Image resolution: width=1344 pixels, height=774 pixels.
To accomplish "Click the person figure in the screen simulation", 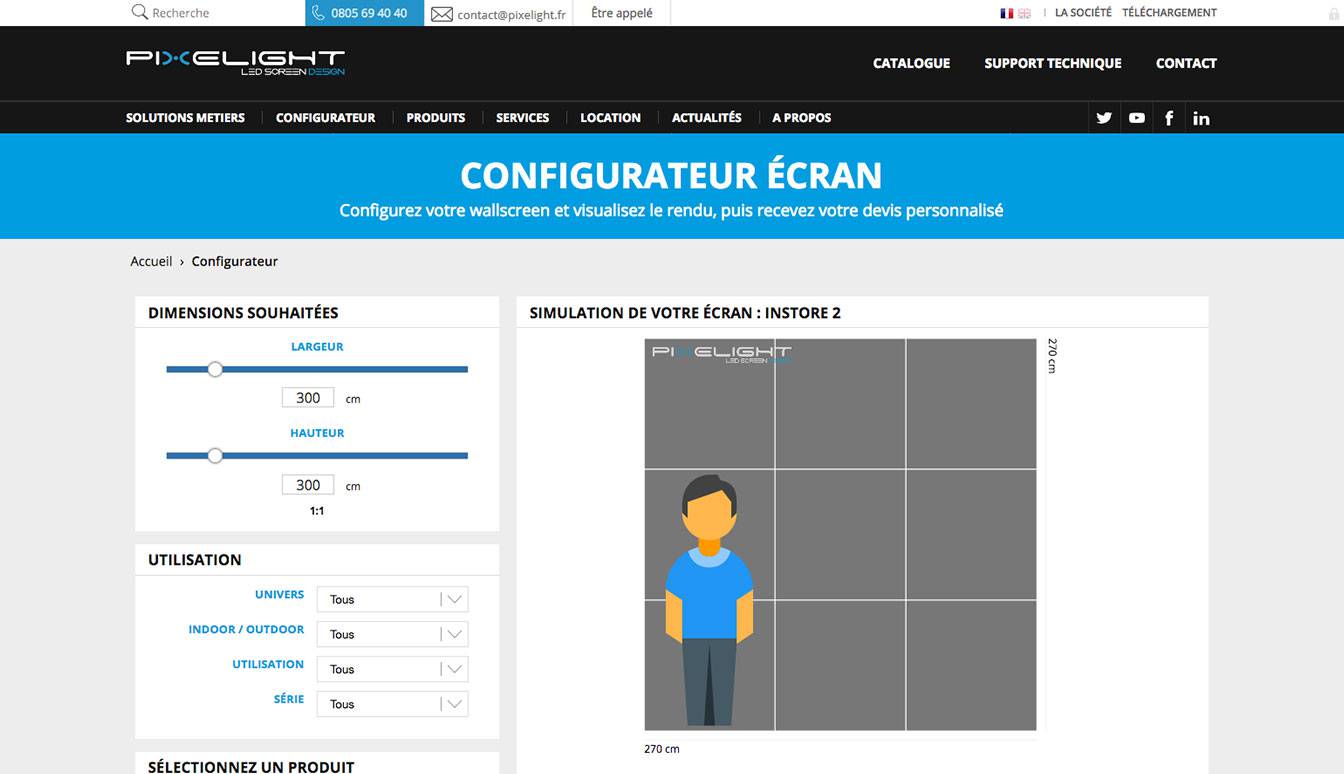I will 709,600.
